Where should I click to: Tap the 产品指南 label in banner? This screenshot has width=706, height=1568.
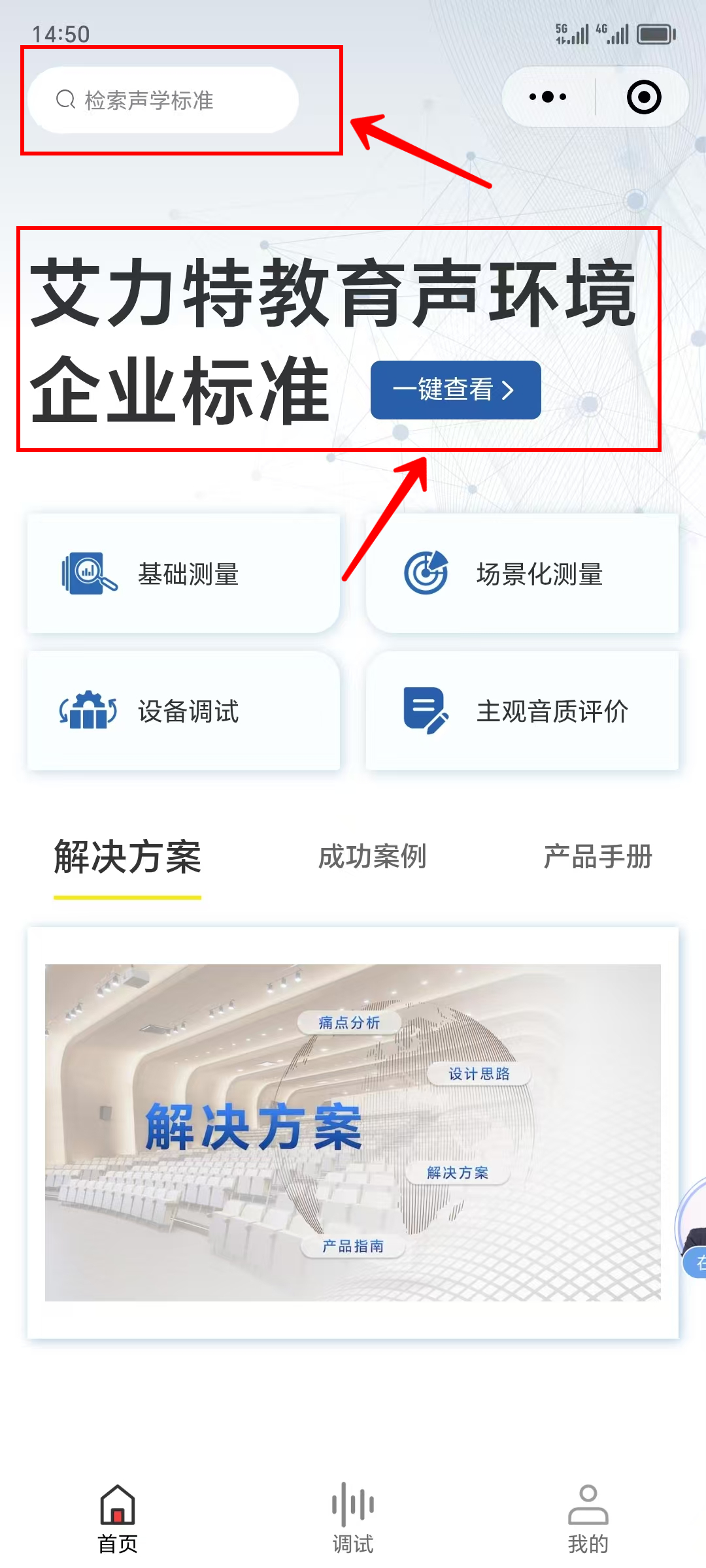pos(353,1246)
